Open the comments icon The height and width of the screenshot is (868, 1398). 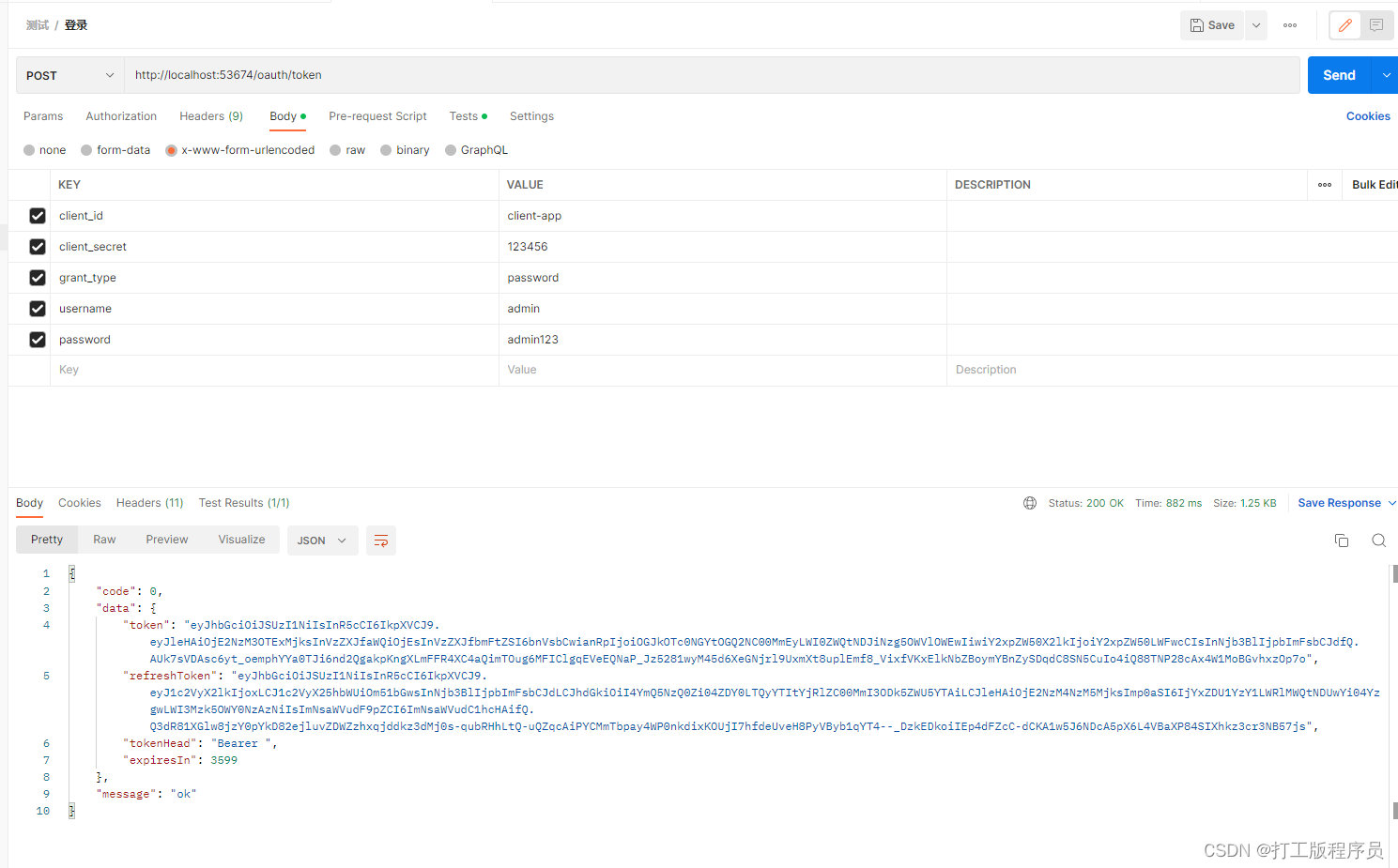point(1376,25)
